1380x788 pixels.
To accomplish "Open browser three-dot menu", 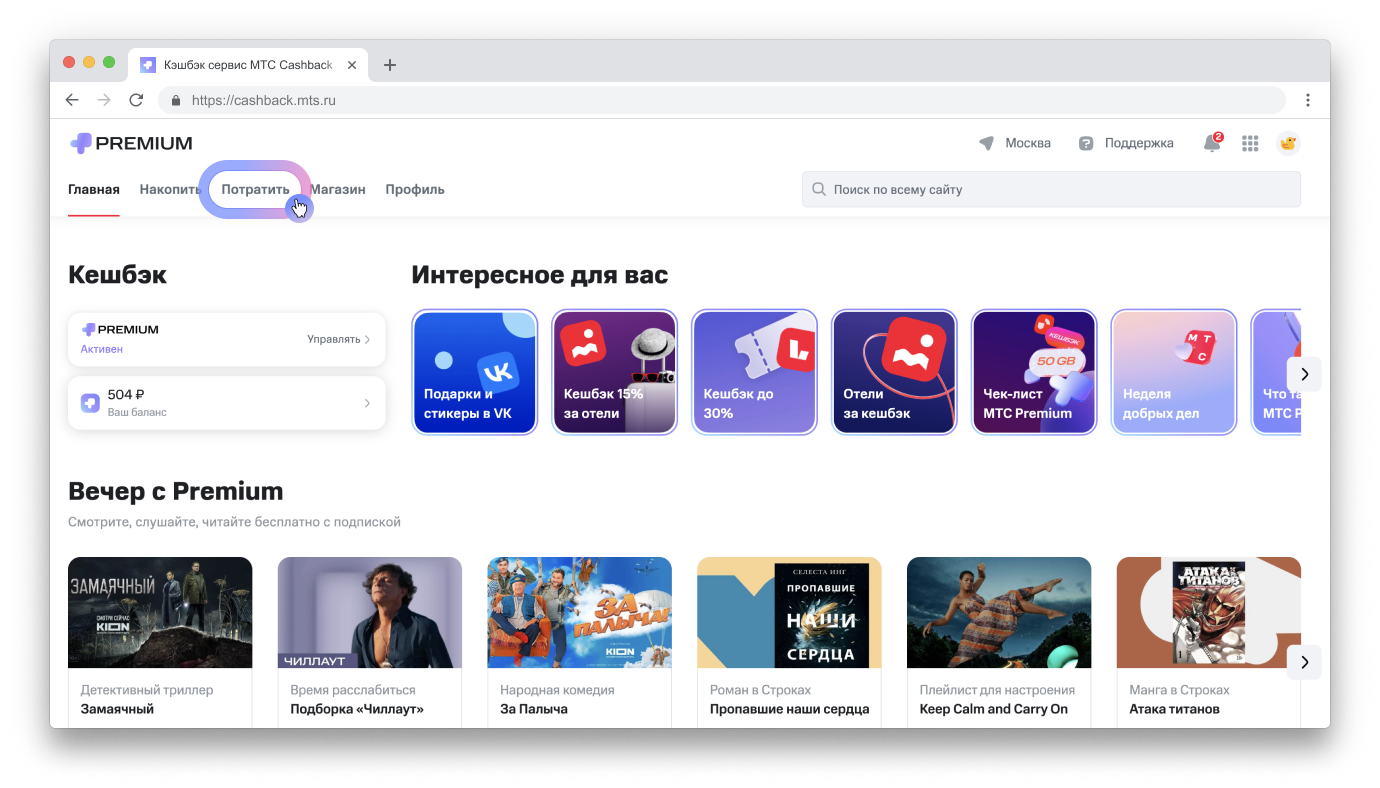I will point(1308,100).
